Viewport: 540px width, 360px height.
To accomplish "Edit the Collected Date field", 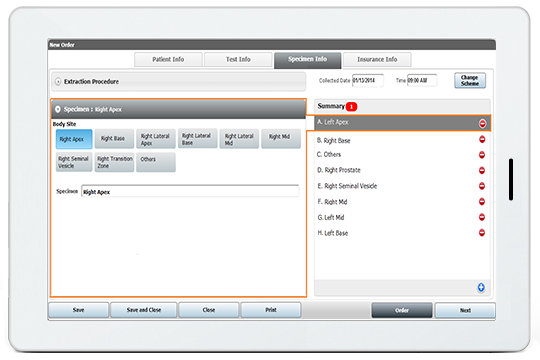I will (367, 80).
